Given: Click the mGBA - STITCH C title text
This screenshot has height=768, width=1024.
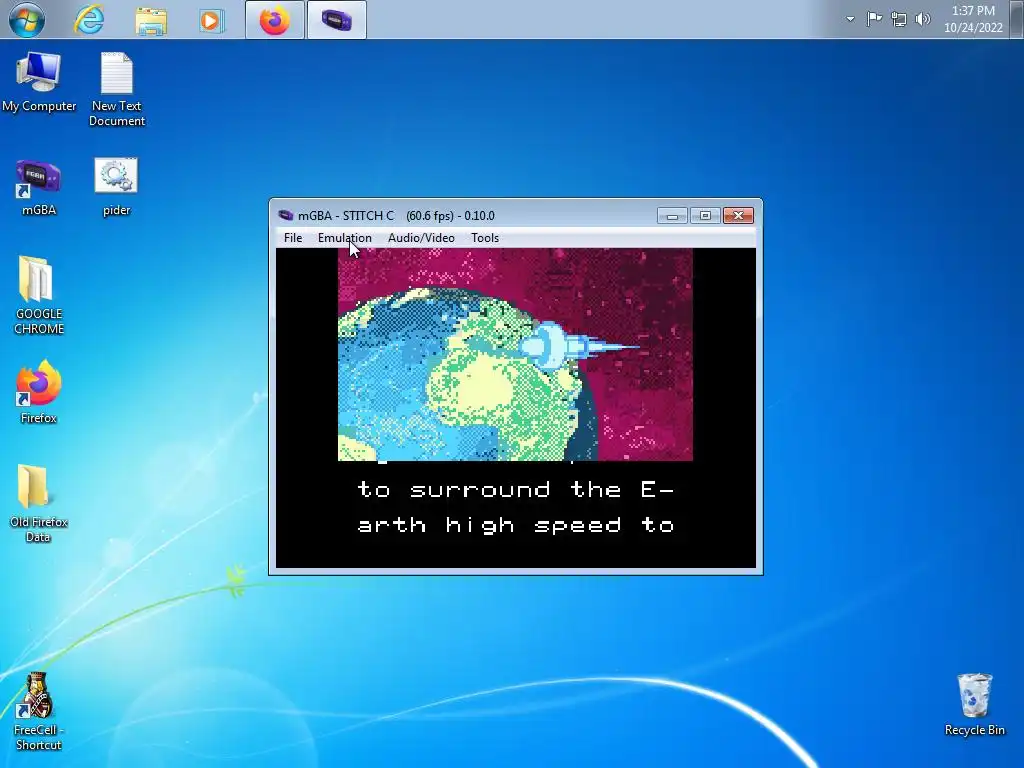Looking at the screenshot, I should 346,216.
